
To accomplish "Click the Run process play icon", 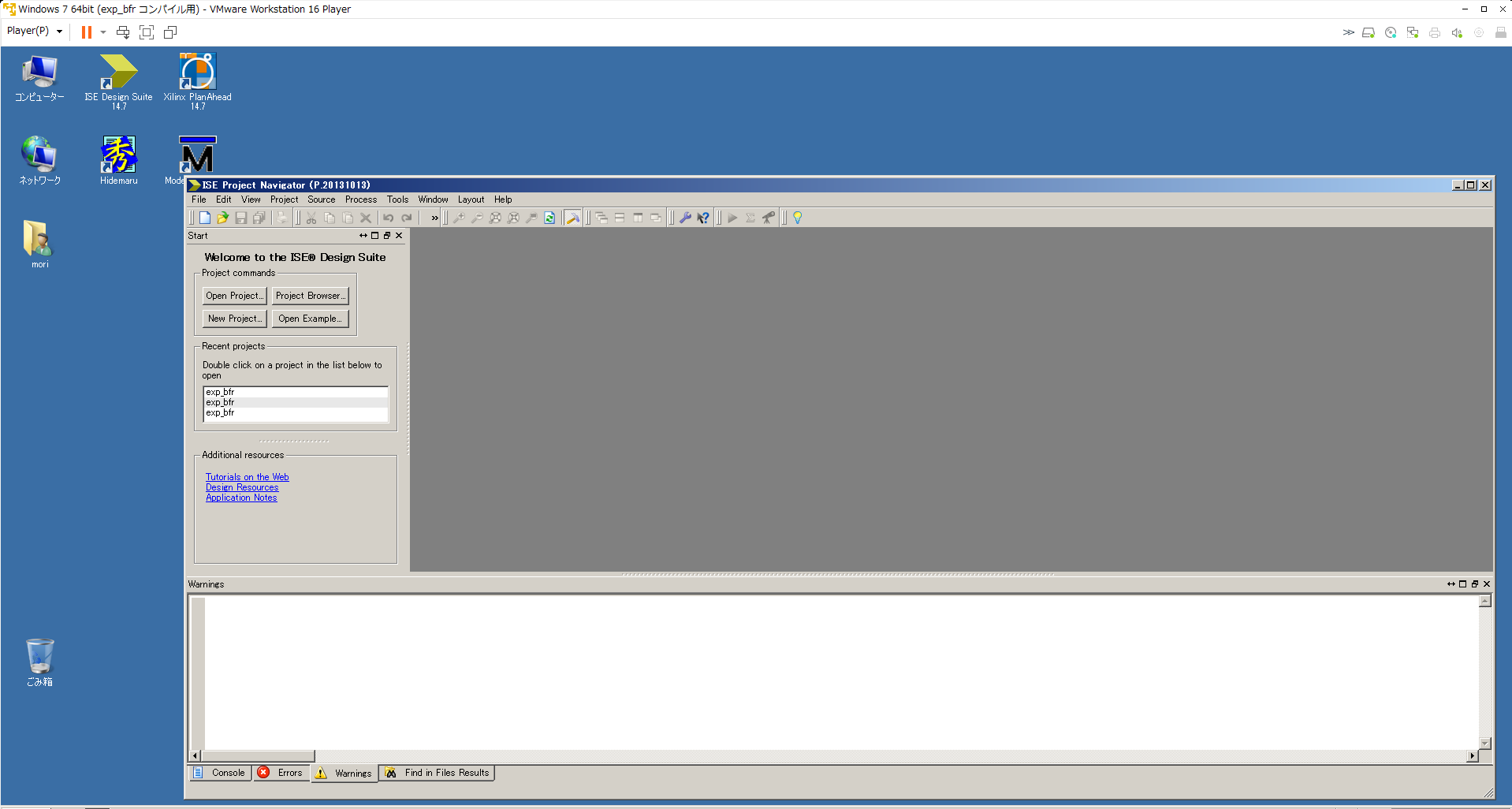I will pyautogui.click(x=732, y=218).
